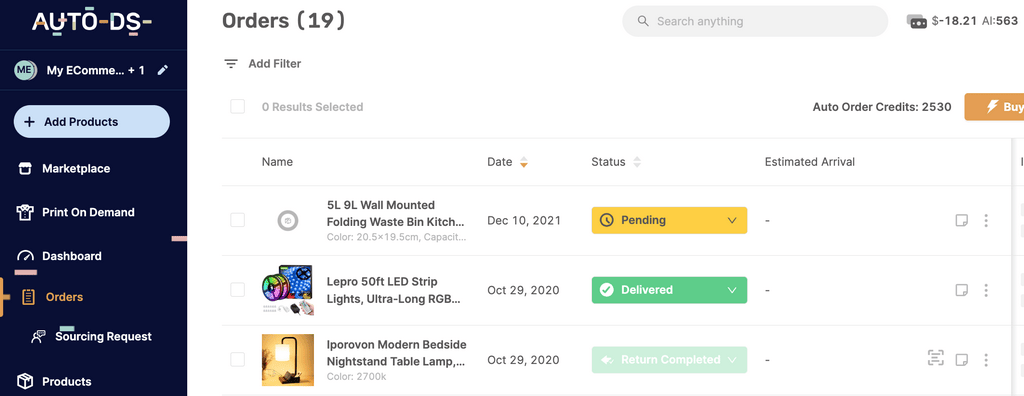Image resolution: width=1024 pixels, height=396 pixels.
Task: Click the pencil edit icon beside My EComme store
Action: [163, 70]
